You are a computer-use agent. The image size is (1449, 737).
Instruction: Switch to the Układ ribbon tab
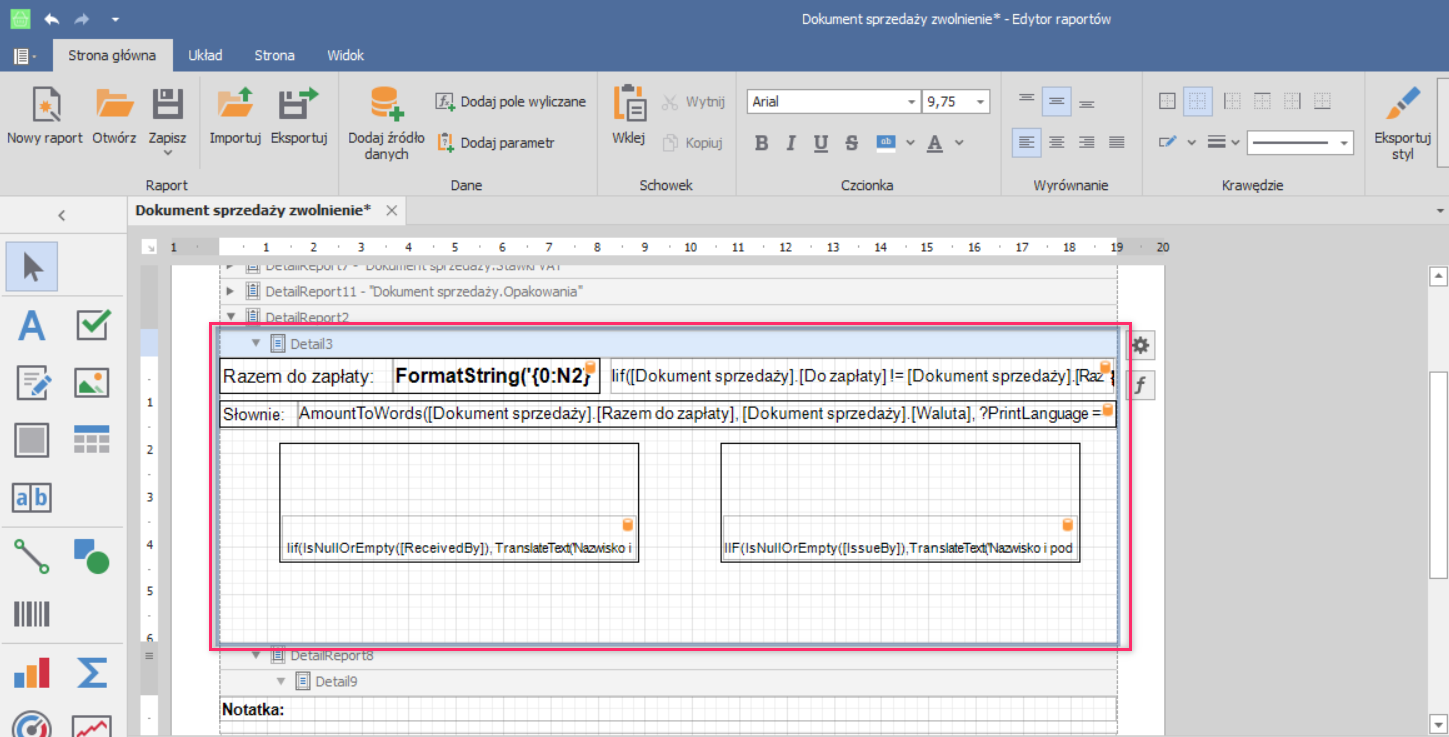coord(205,56)
